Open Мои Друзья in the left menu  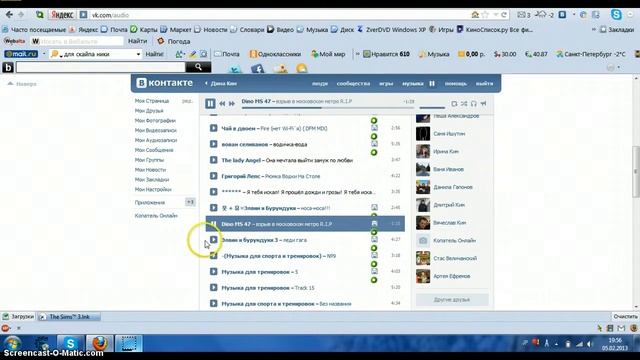pos(149,111)
